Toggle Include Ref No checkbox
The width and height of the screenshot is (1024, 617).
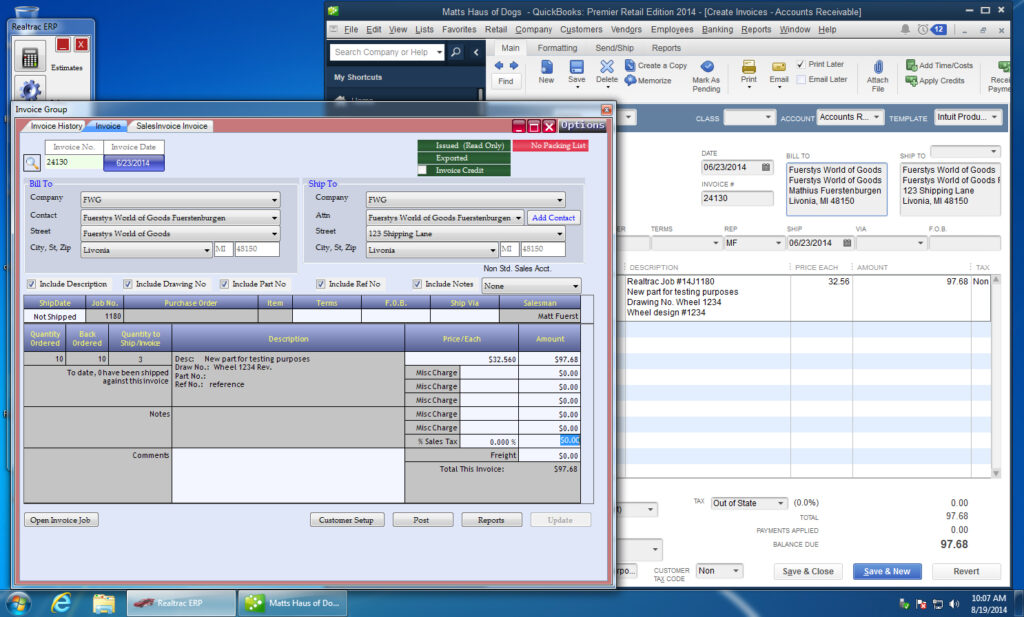click(321, 284)
